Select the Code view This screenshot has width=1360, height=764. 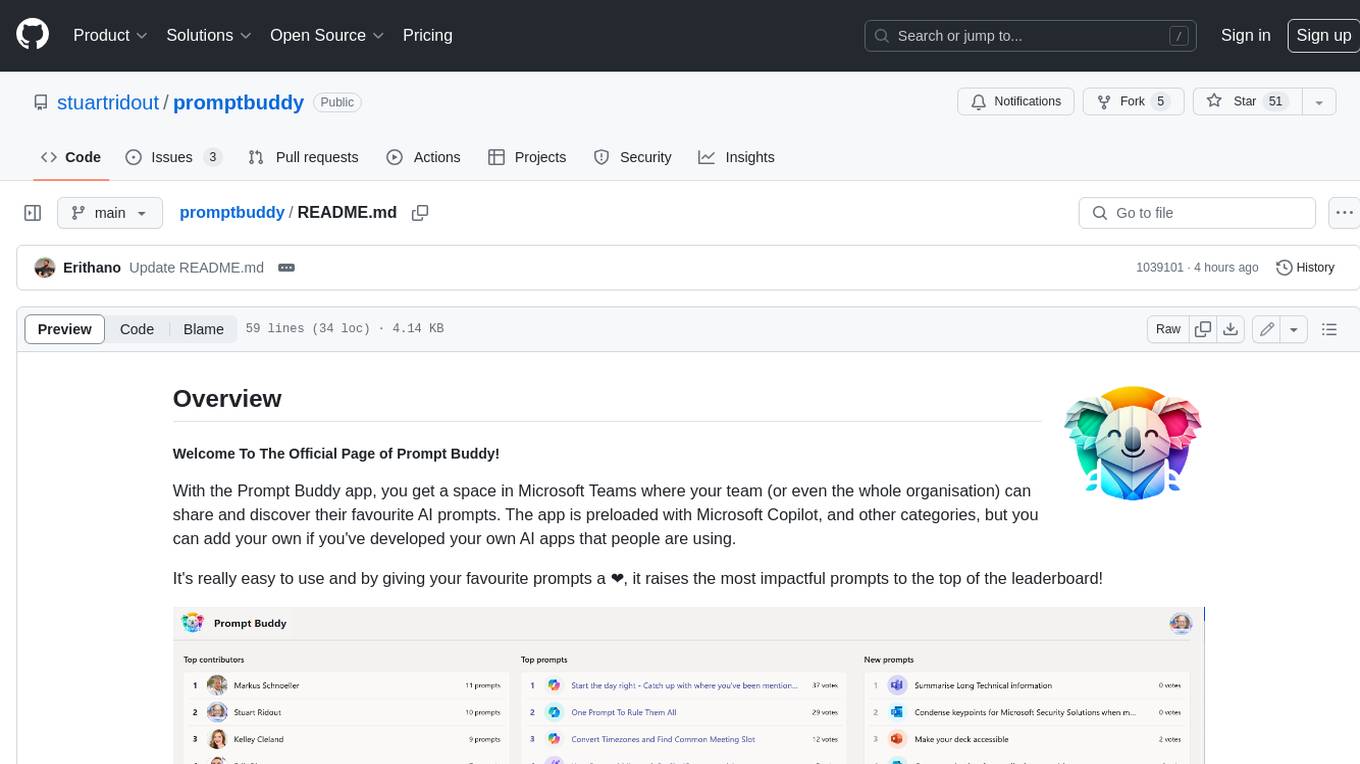pyautogui.click(x=137, y=329)
